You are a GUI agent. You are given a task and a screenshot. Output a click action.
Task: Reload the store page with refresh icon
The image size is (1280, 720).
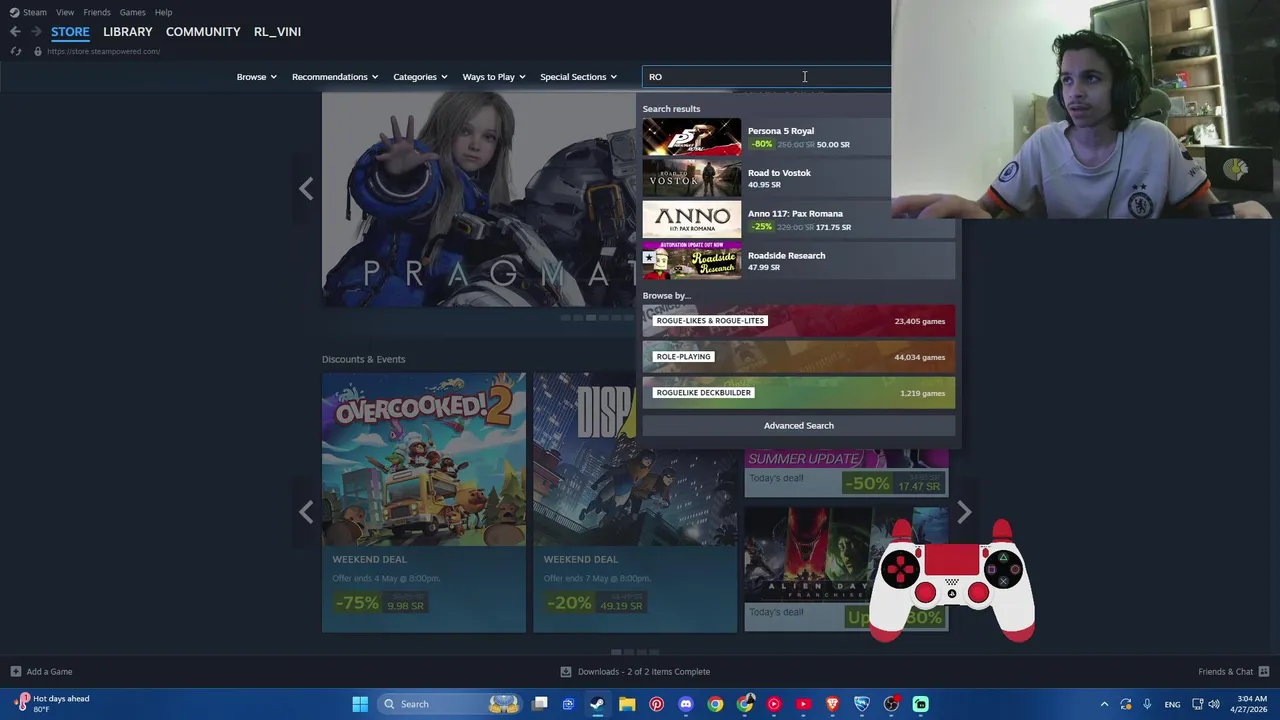(15, 51)
